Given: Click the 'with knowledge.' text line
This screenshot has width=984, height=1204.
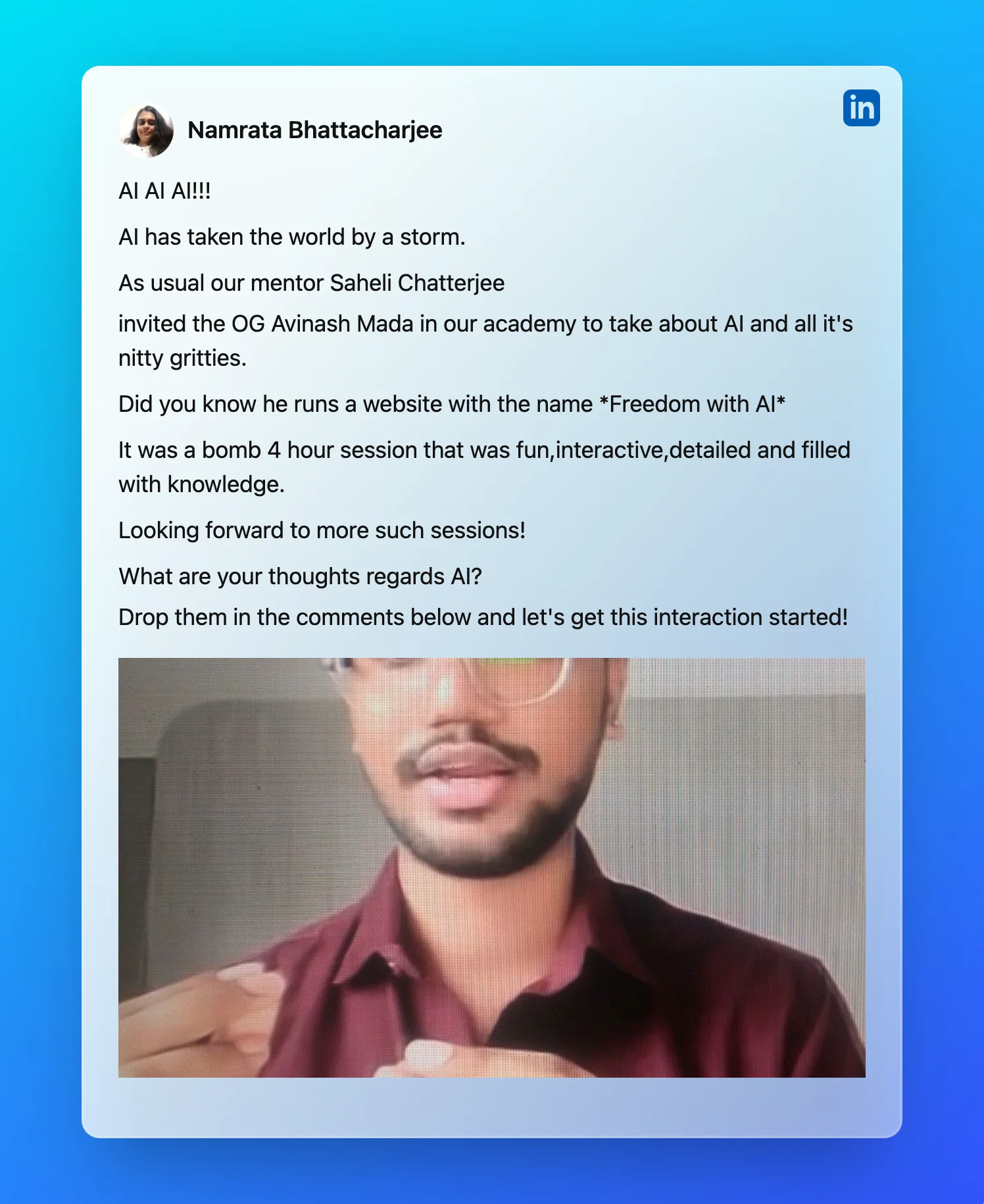Looking at the screenshot, I should click(201, 485).
